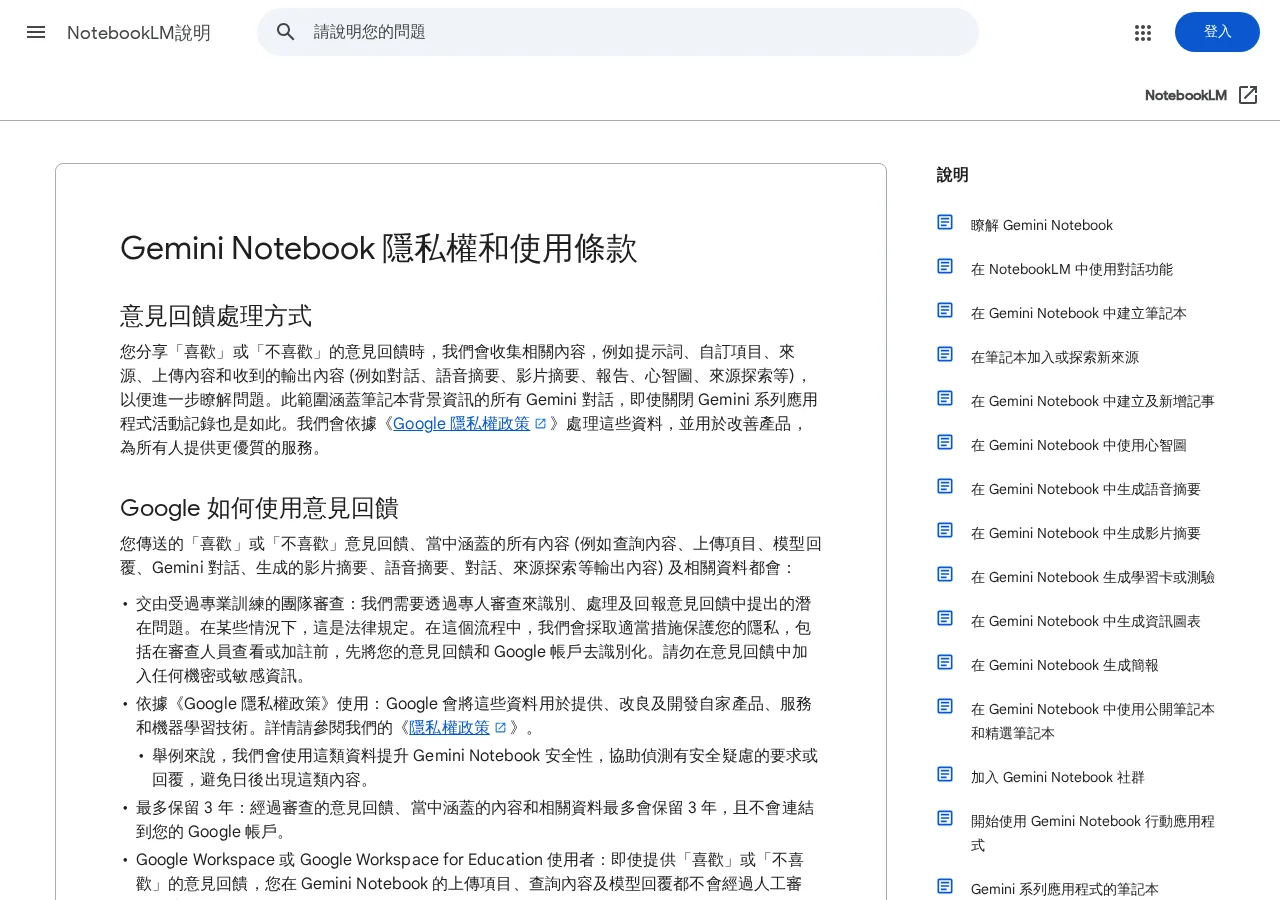1280x900 pixels.
Task: Click the 說明 sidebar heading
Action: pyautogui.click(x=952, y=175)
